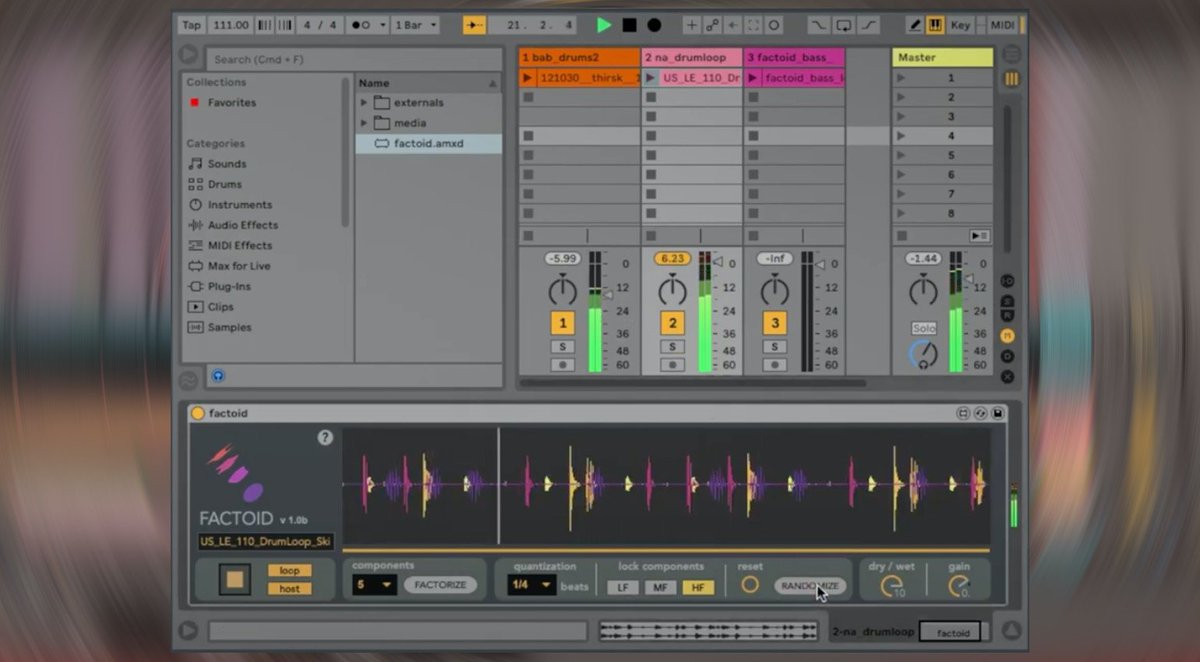Select the Drums category

(224, 184)
